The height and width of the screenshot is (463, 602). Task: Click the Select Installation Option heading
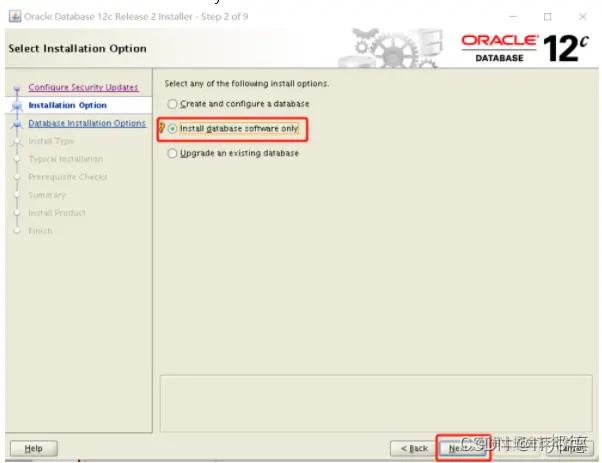(x=78, y=49)
